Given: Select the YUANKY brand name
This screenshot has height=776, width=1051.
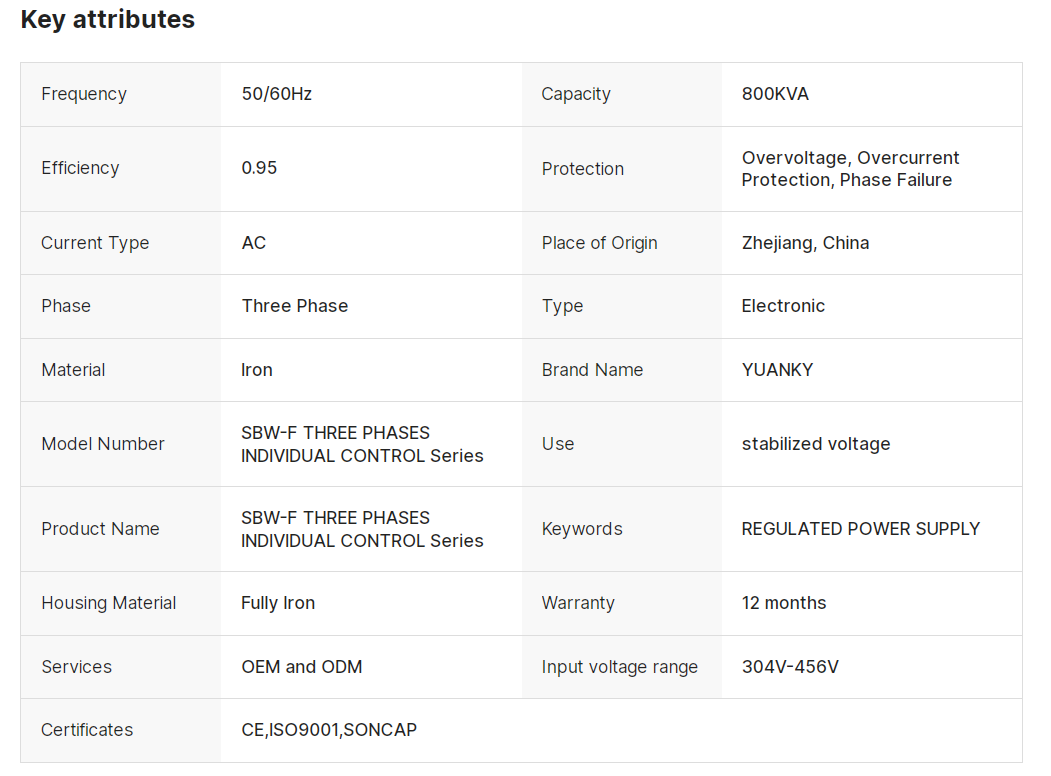Looking at the screenshot, I should 777,370.
